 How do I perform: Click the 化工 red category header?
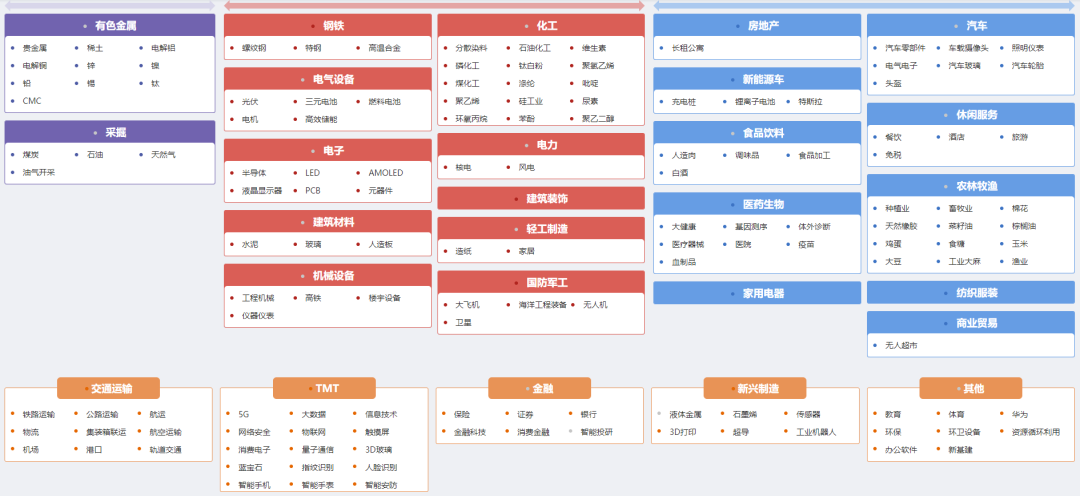pos(541,25)
